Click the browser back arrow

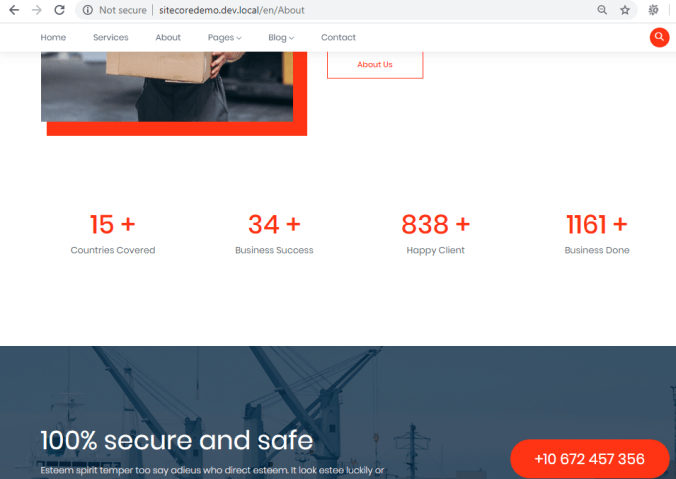[x=14, y=10]
